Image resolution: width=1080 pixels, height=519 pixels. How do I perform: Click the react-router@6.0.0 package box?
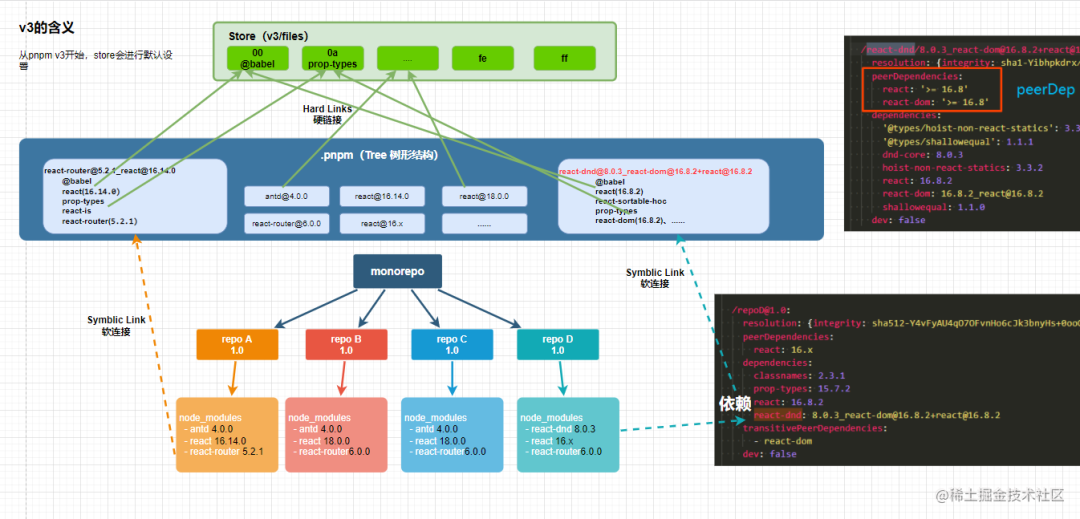pyautogui.click(x=286, y=224)
